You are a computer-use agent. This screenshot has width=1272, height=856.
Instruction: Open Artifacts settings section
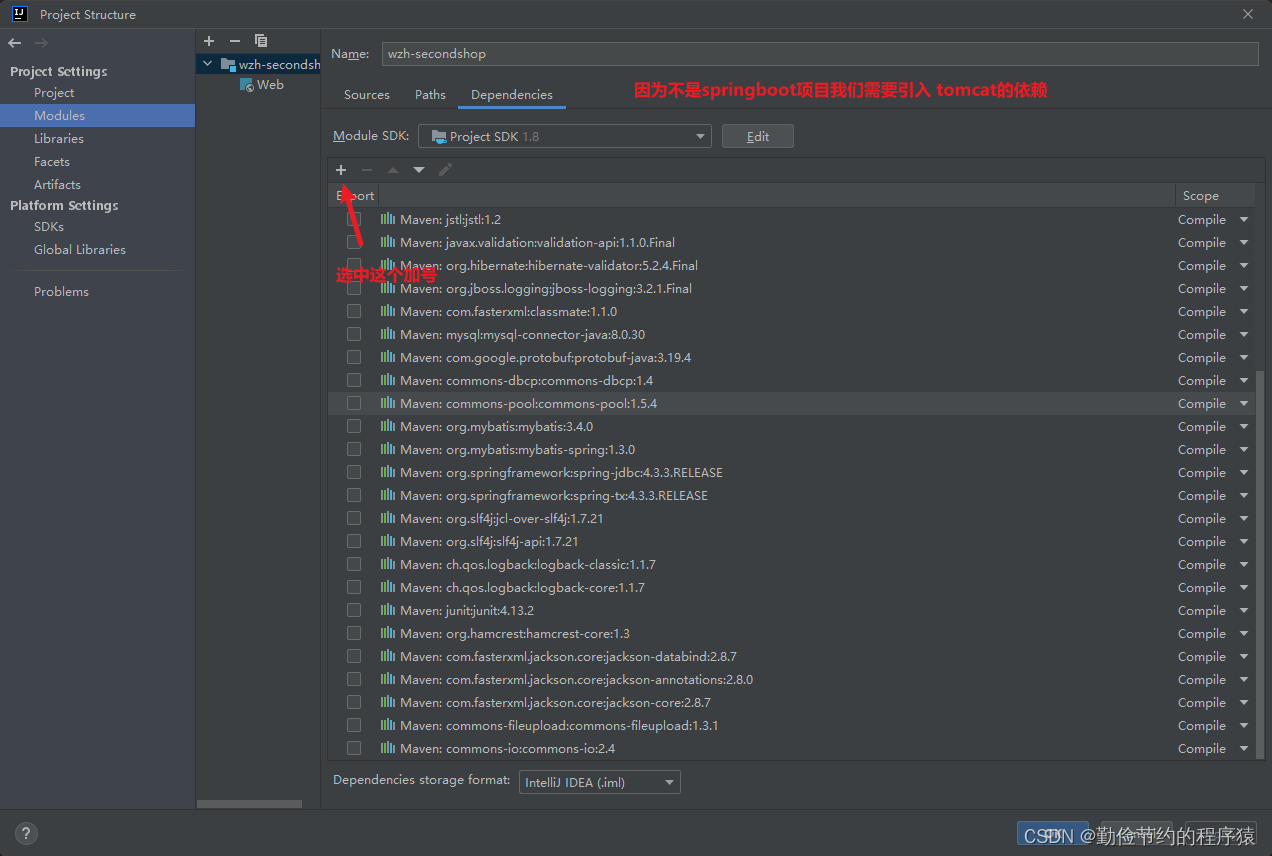(57, 184)
